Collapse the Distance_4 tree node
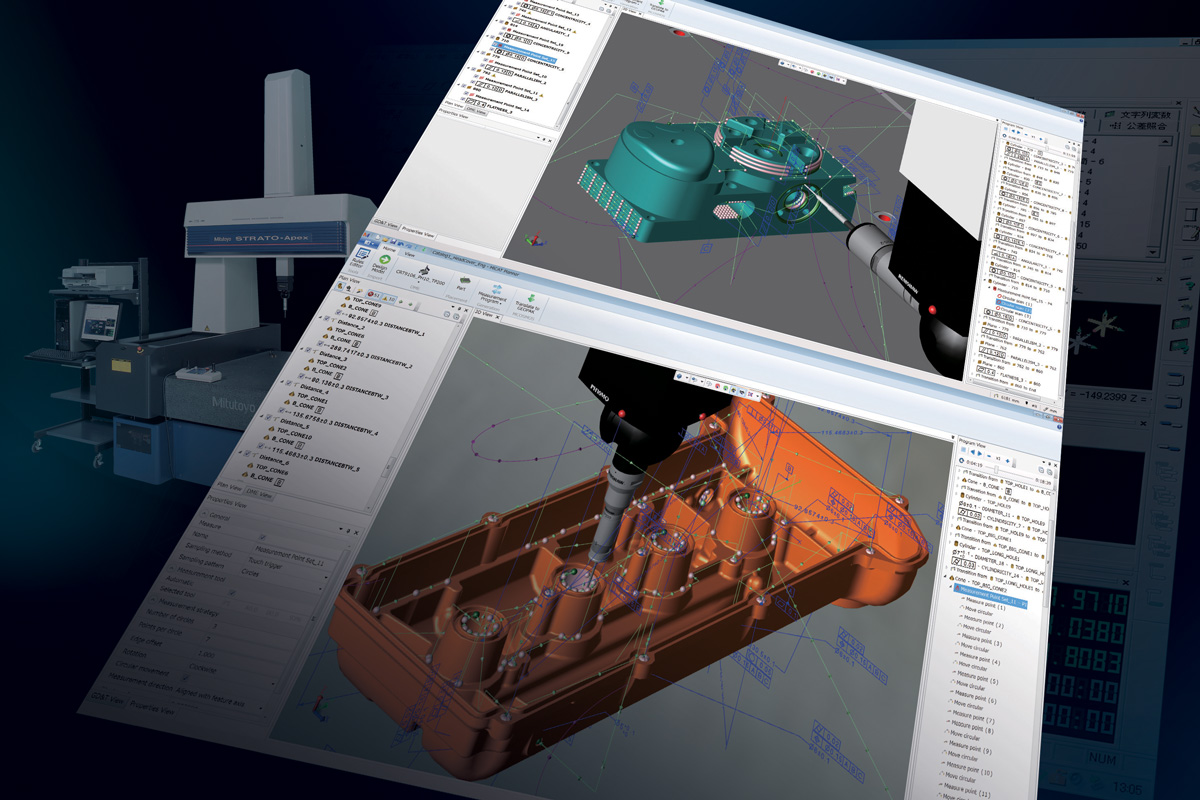1200x800 pixels. (282, 381)
